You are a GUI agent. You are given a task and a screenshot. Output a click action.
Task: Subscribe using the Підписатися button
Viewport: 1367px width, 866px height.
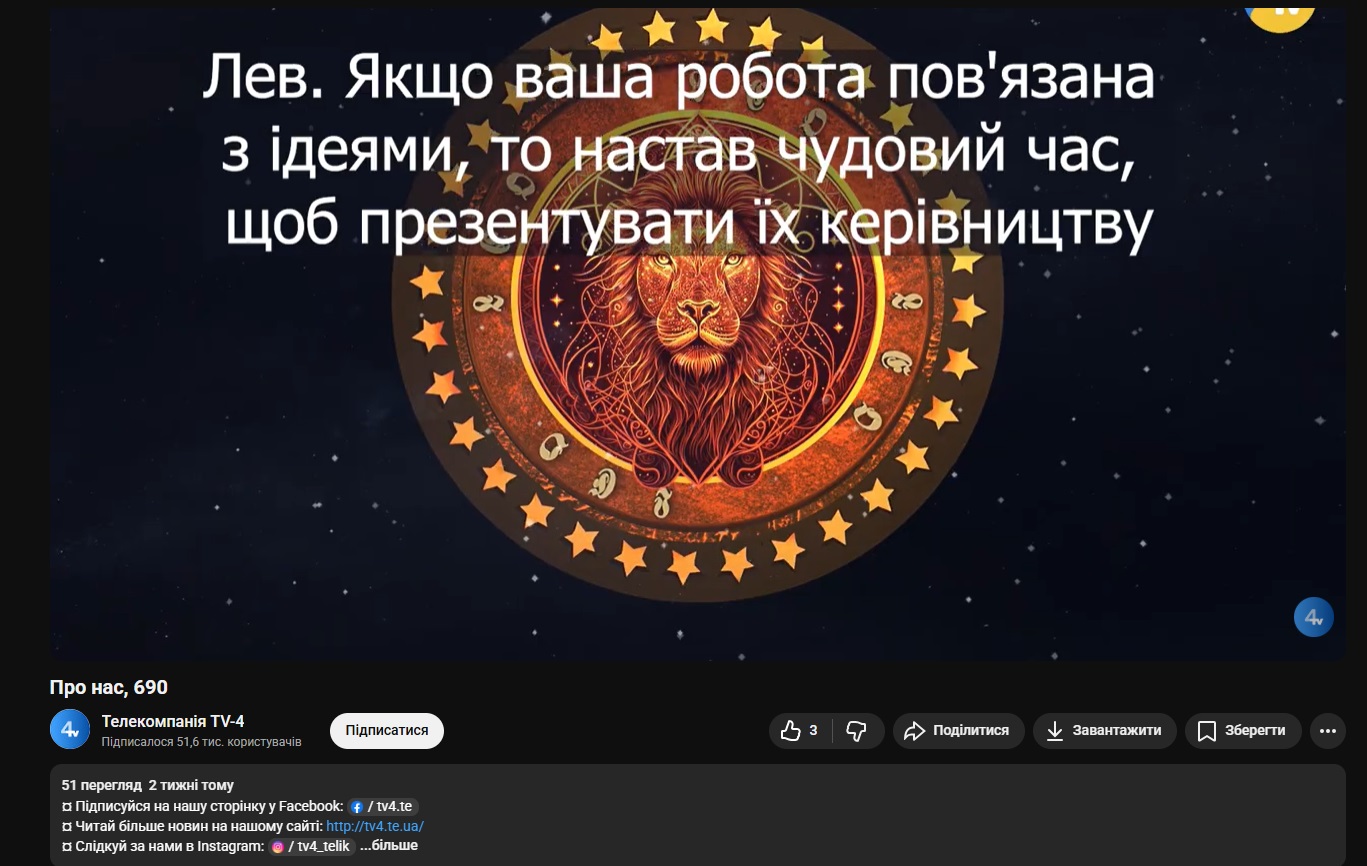point(387,731)
